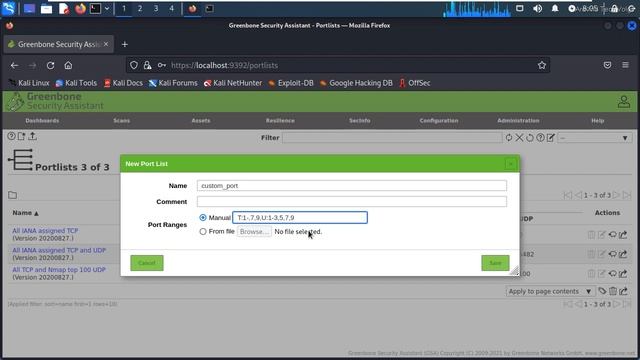Click the help icon above Portlists
Screen dimensions: 640x360
click(11, 136)
